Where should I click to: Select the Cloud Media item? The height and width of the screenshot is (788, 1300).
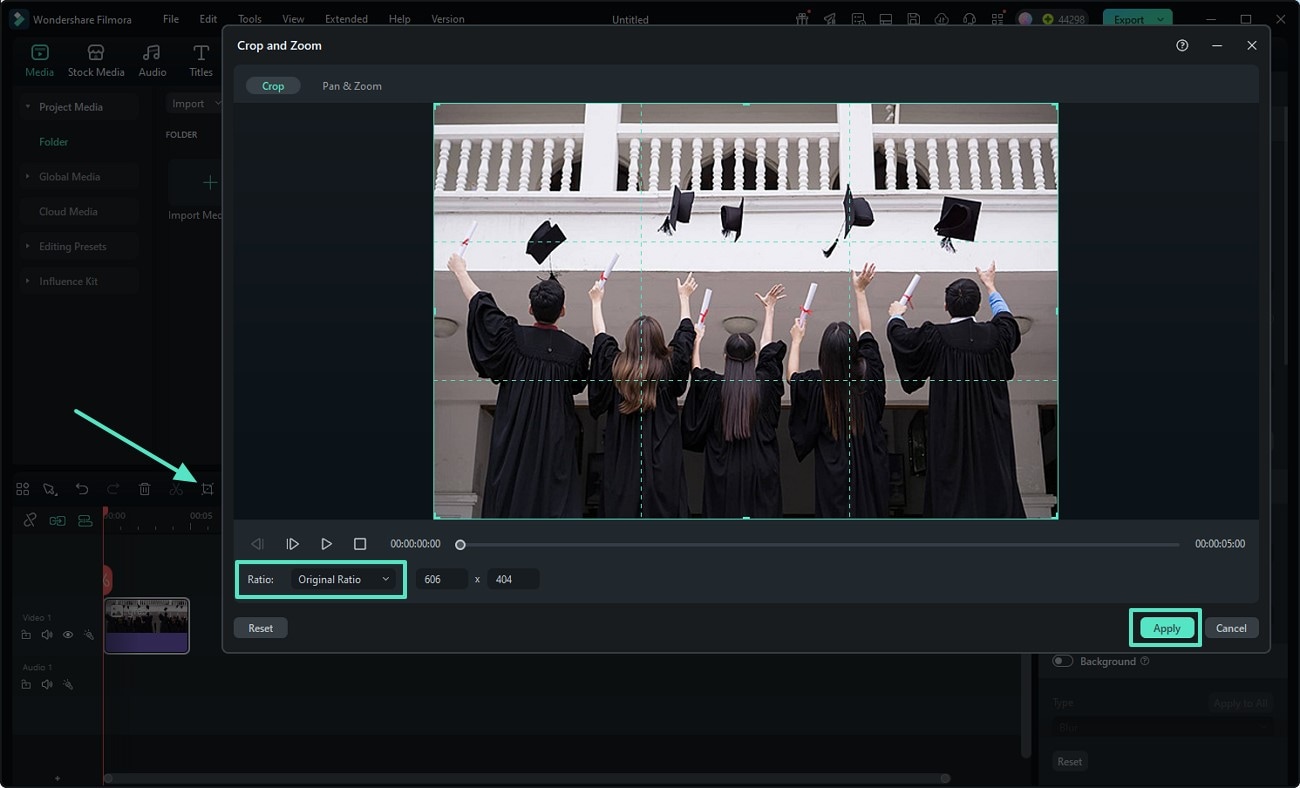(x=68, y=212)
